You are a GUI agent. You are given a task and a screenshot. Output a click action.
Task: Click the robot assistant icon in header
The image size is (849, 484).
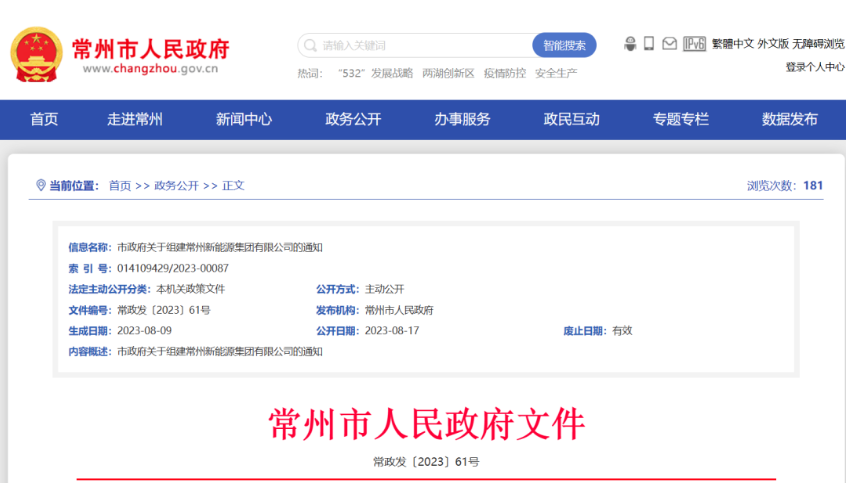(x=630, y=44)
